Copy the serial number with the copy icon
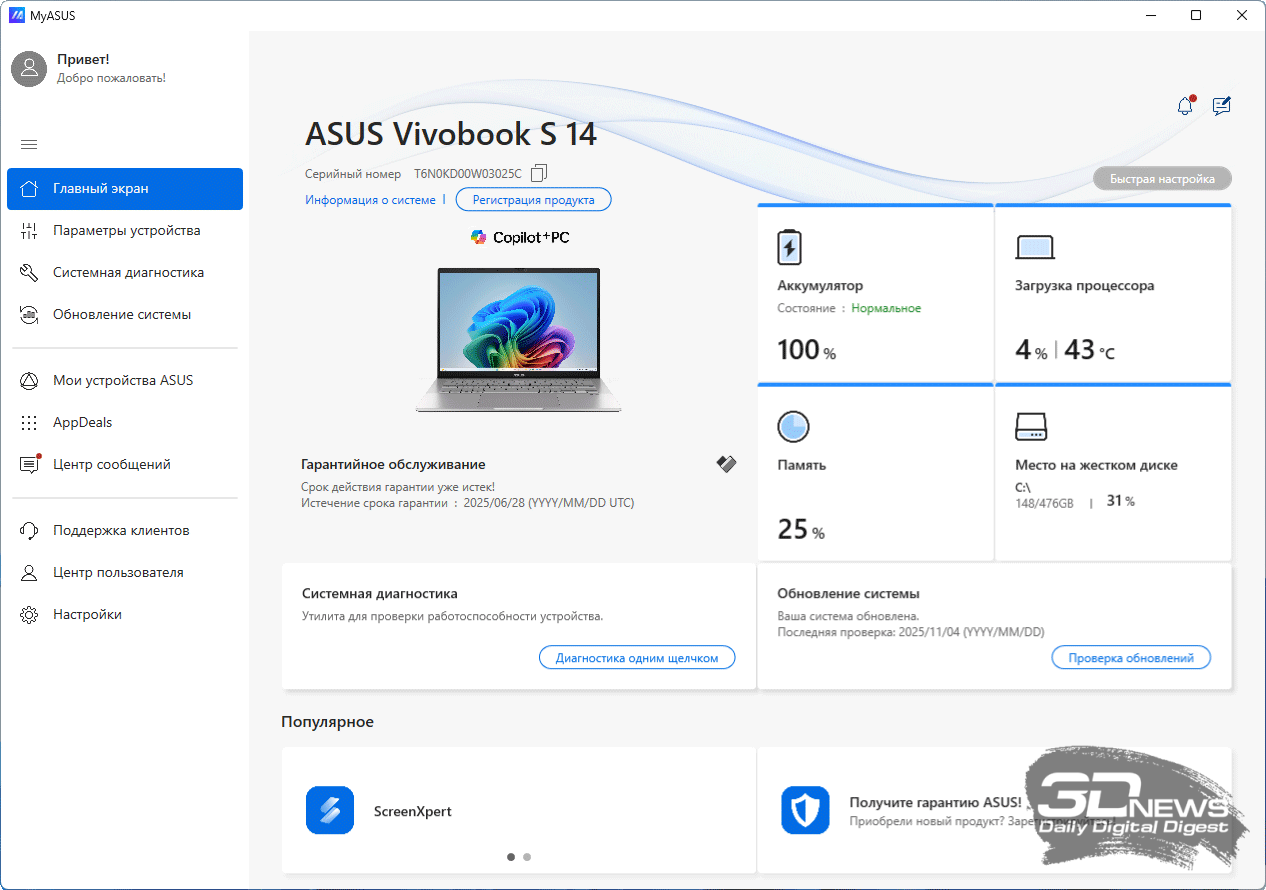This screenshot has width=1266, height=890. tap(539, 173)
